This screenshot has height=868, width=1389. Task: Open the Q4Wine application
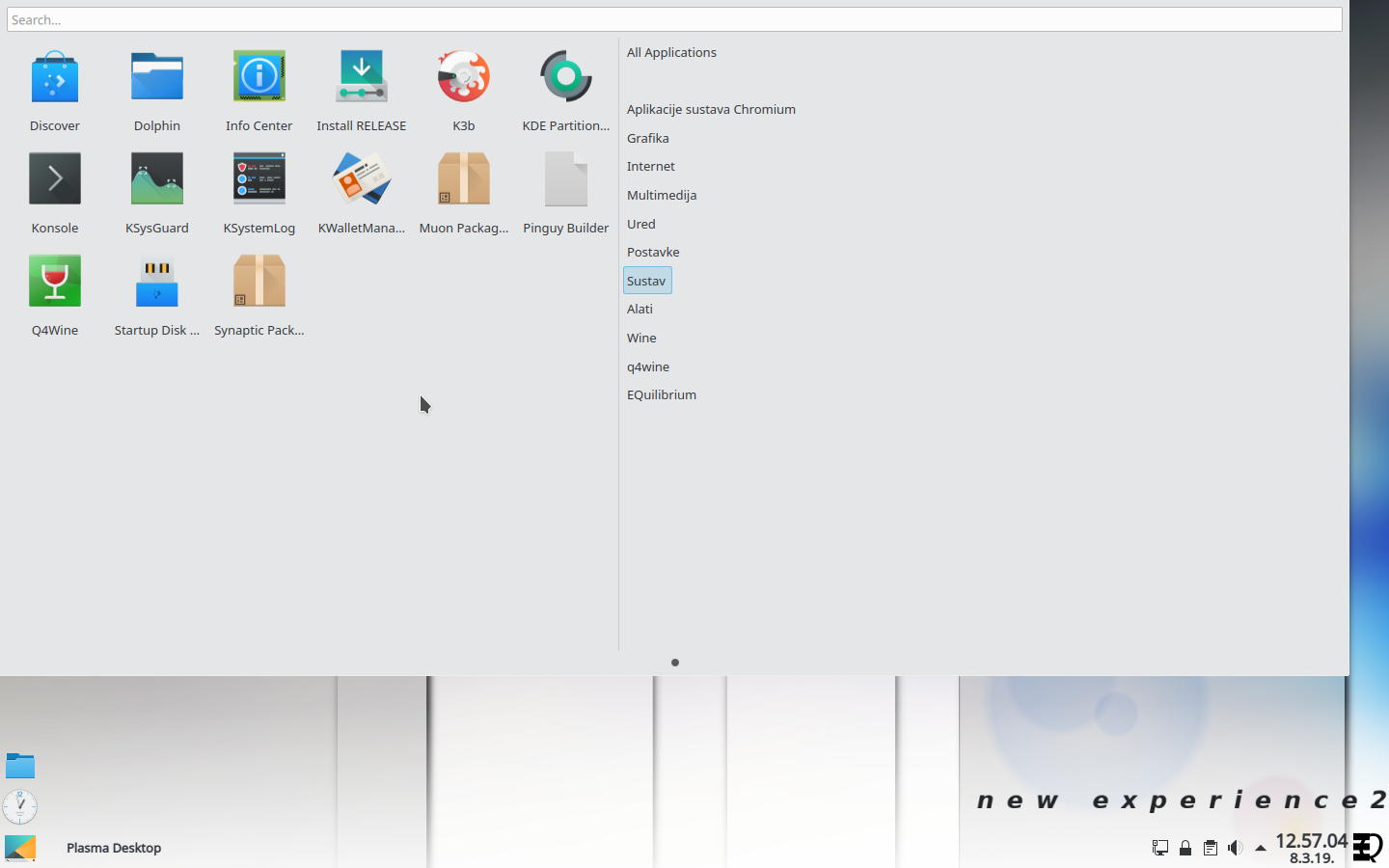tap(55, 296)
